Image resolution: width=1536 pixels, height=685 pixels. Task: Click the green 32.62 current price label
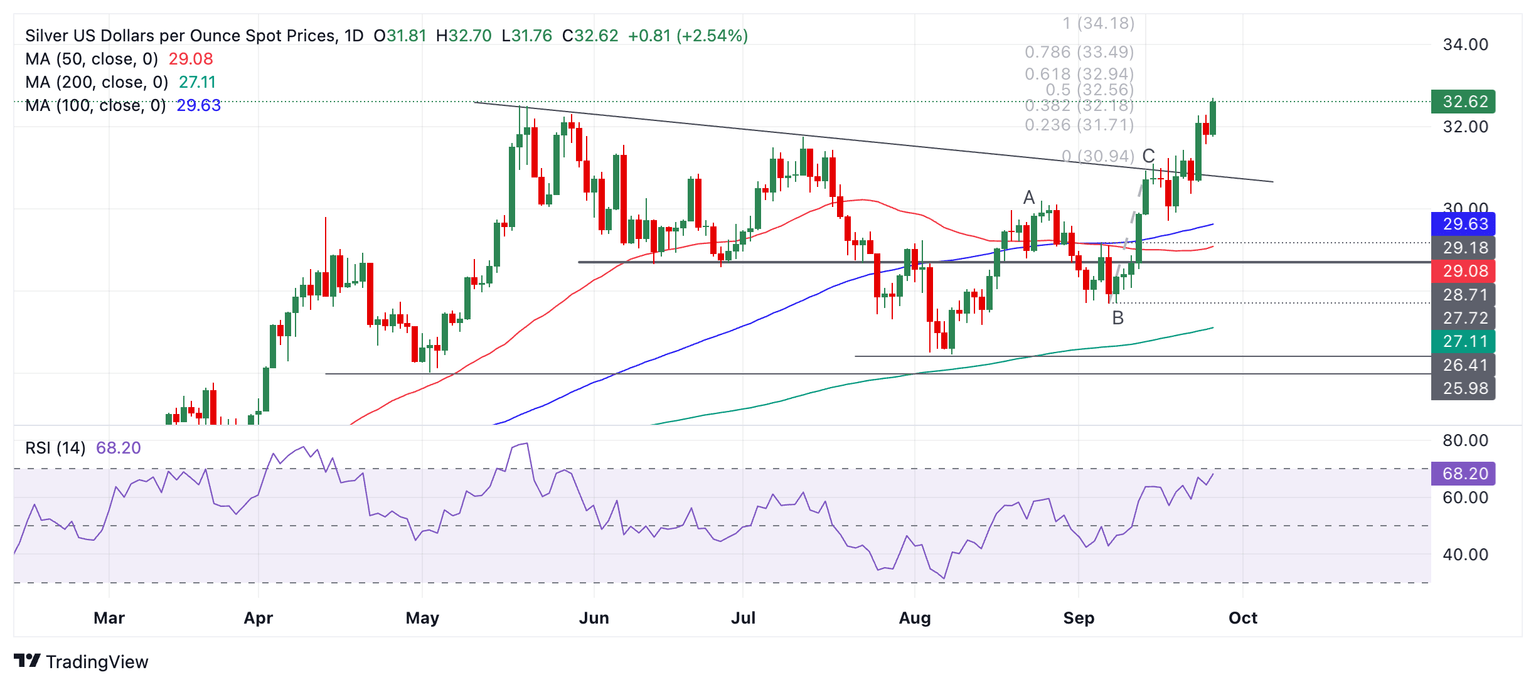(x=1463, y=102)
